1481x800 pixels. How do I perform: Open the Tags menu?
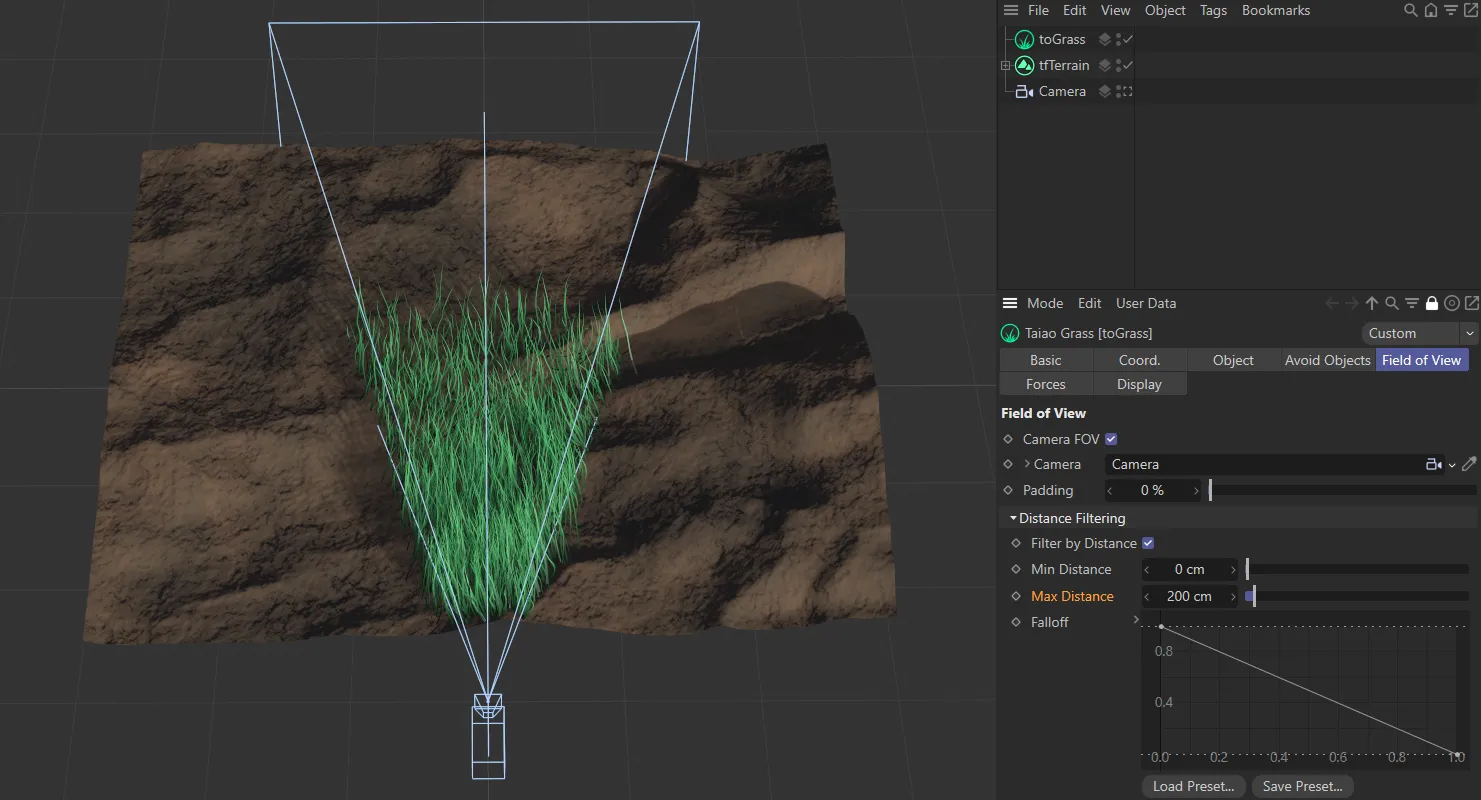click(1213, 10)
